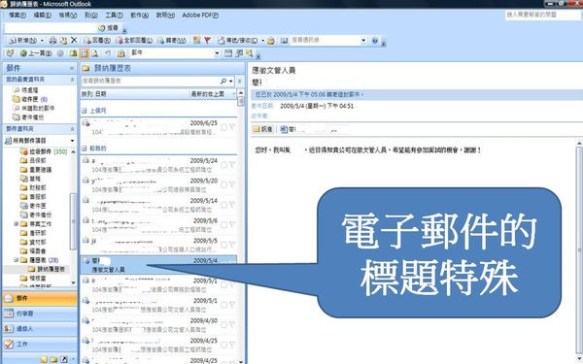Click the Print icon in toolbar
The height and width of the screenshot is (364, 583).
53,40
